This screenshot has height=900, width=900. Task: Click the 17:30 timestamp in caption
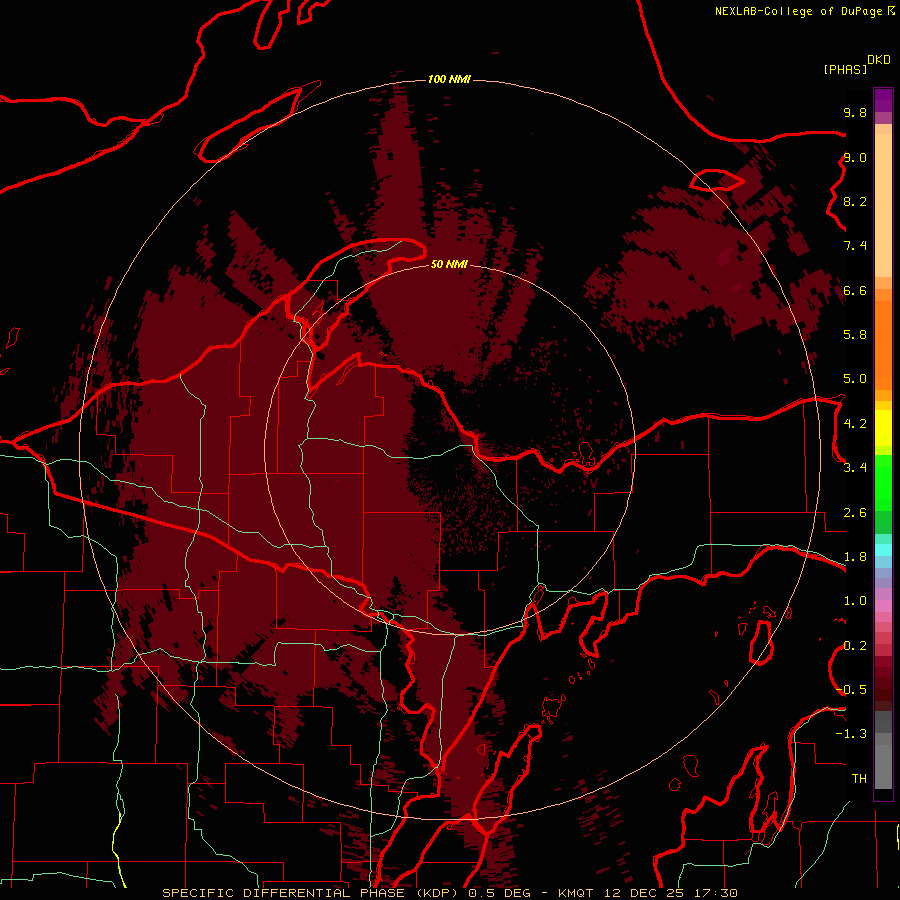click(x=715, y=893)
